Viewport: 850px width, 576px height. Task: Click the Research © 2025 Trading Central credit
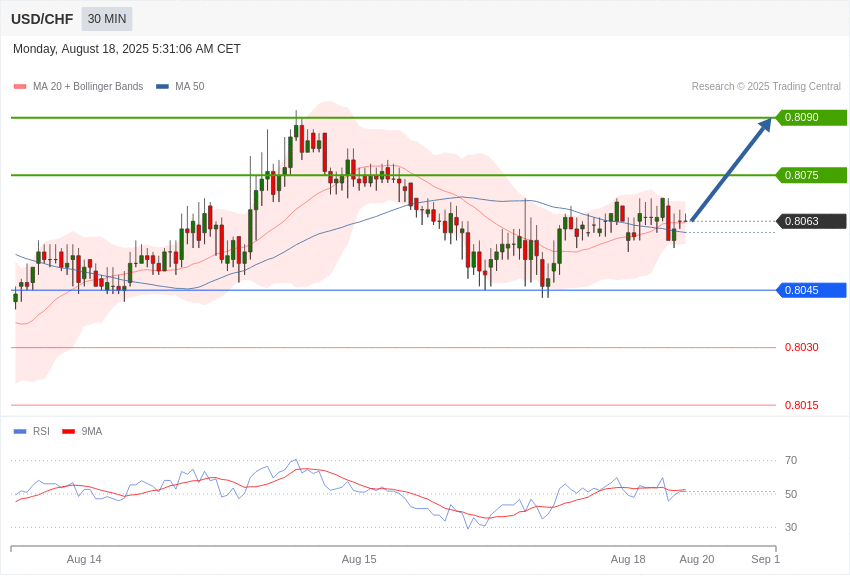[x=766, y=86]
